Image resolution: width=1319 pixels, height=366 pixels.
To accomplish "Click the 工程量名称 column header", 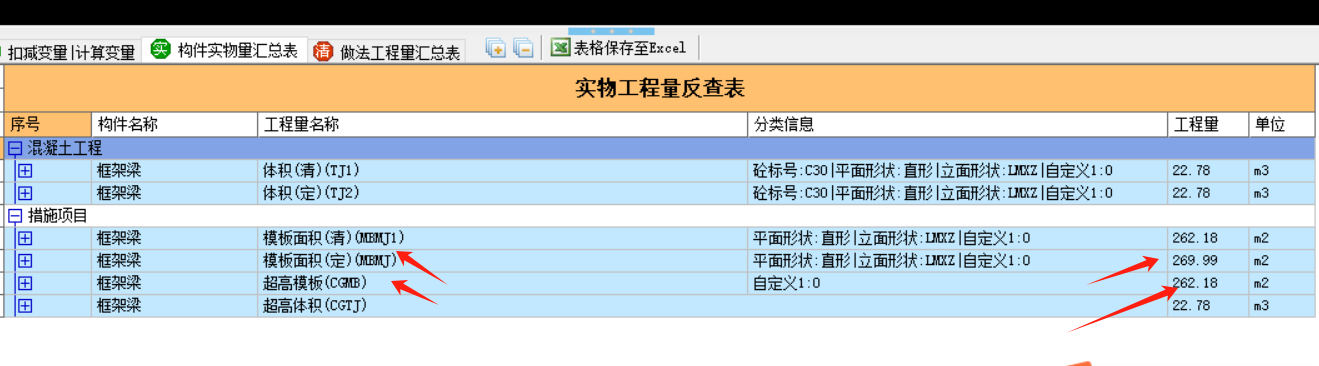I will 503,125.
